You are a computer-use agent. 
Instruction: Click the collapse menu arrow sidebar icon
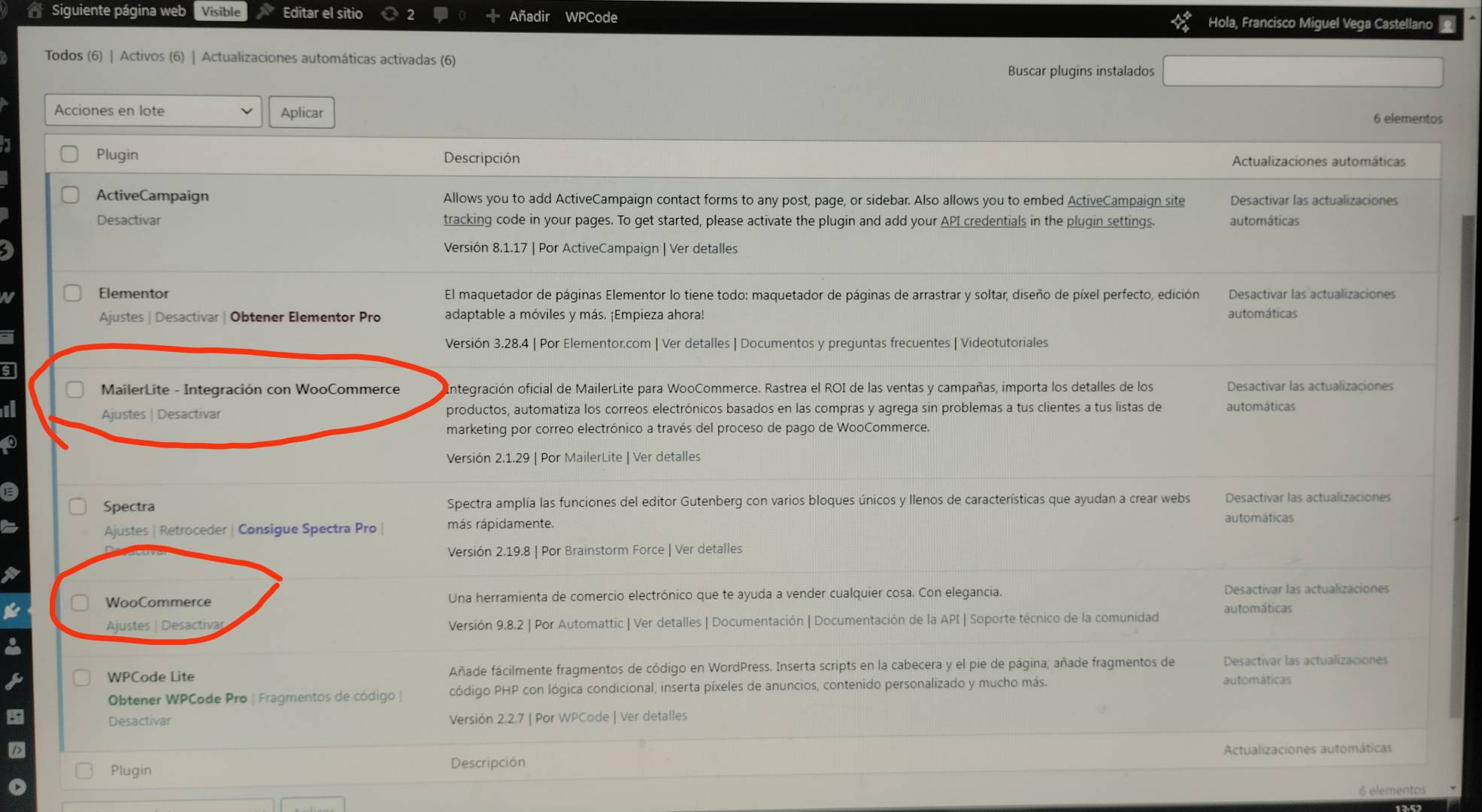pyautogui.click(x=17, y=787)
